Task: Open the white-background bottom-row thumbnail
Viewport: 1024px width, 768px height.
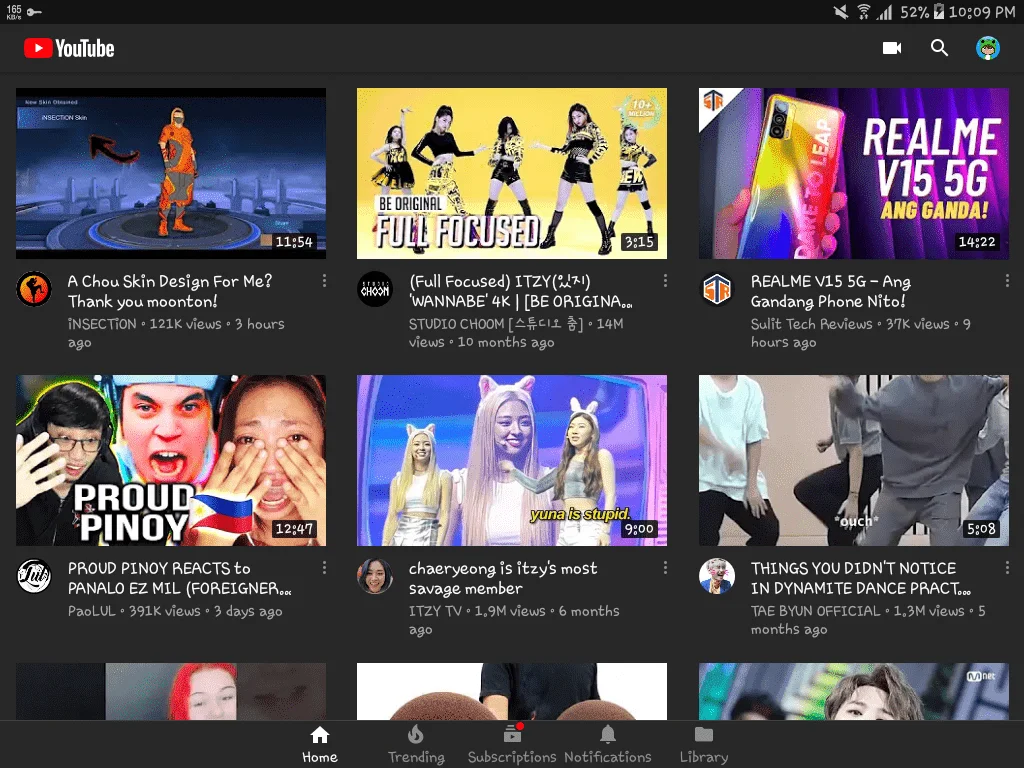Action: point(512,692)
